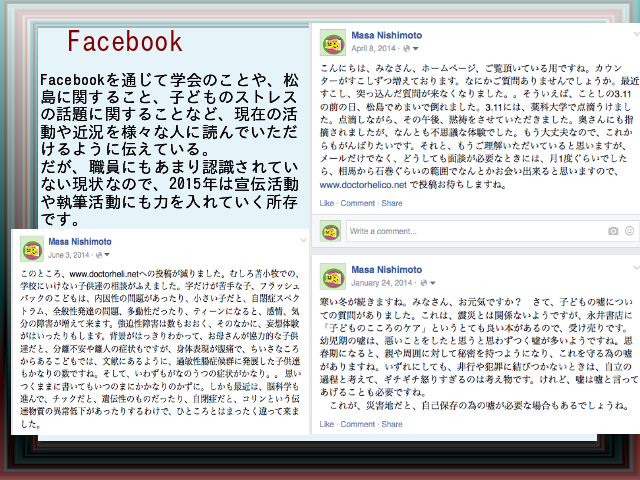Image resolution: width=640 pixels, height=480 pixels.
Task: Open Masa Nishimoto name on June 3 post
Action: coord(80,242)
